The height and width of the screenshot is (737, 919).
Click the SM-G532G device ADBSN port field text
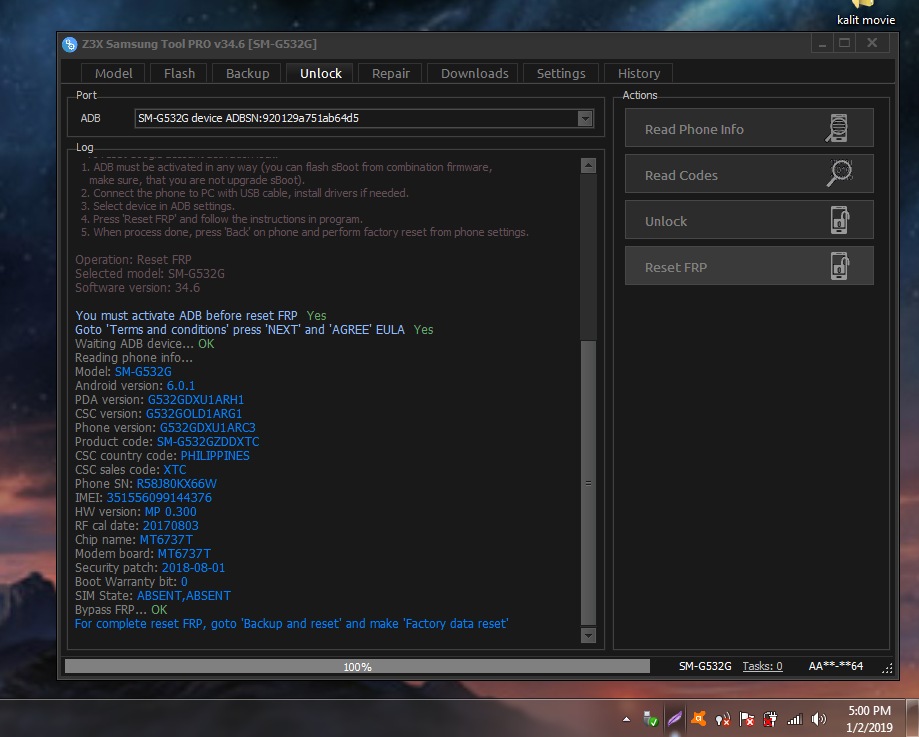248,118
